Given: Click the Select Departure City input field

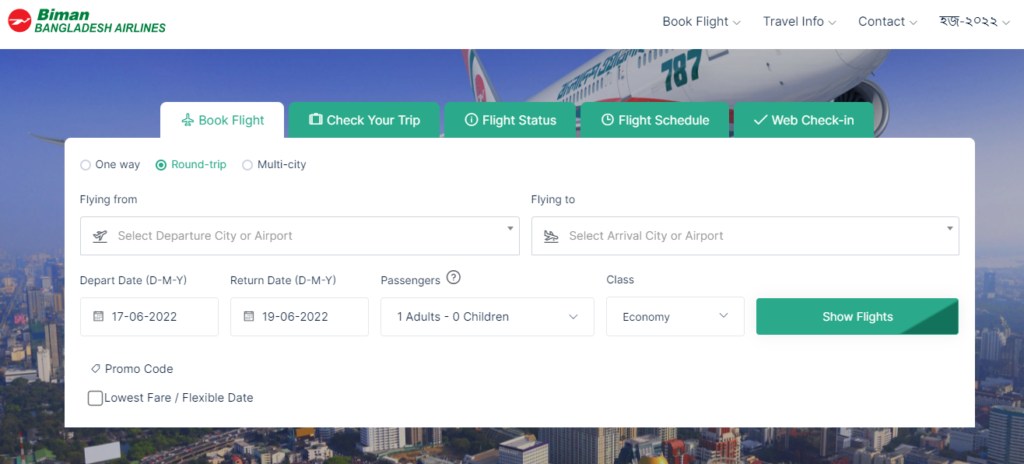Looking at the screenshot, I should pyautogui.click(x=300, y=236).
